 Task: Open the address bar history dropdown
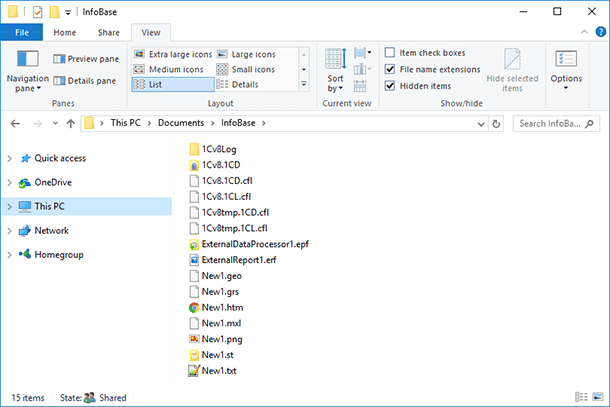[481, 124]
